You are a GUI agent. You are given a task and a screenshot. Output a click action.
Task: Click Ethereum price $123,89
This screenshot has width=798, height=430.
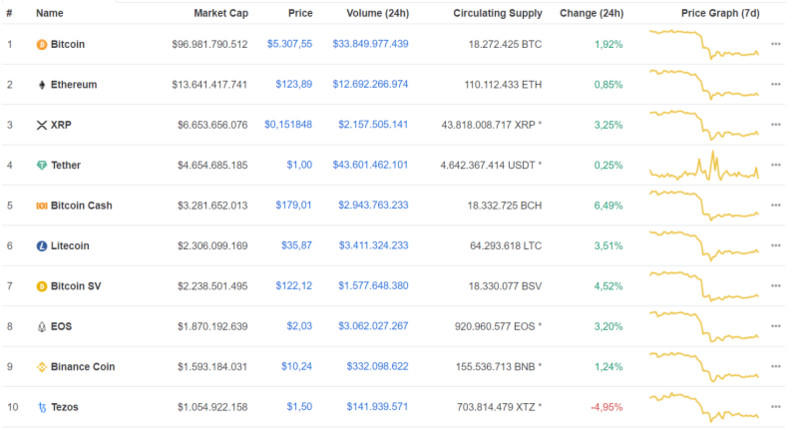point(294,84)
